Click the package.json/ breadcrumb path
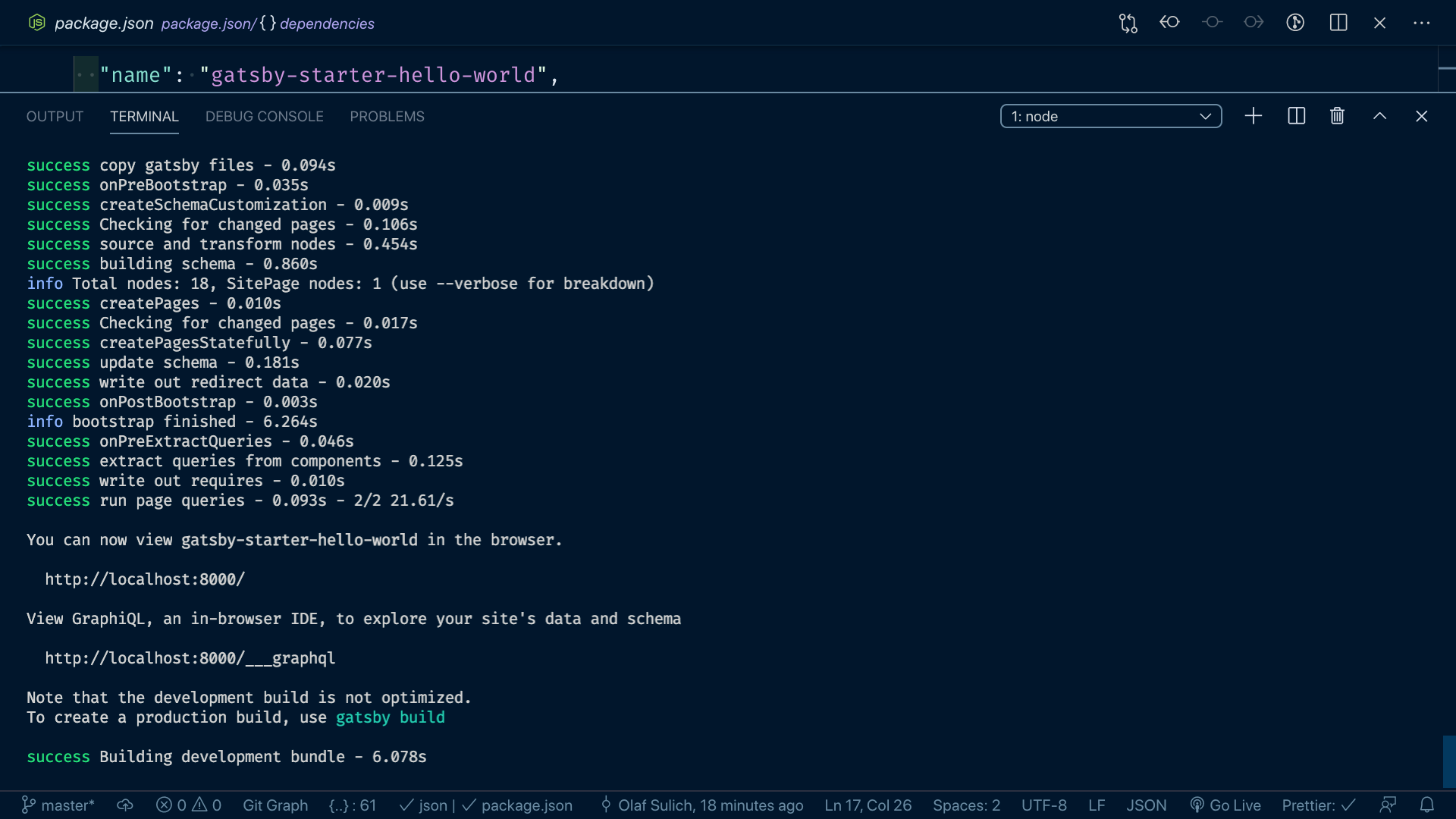The height and width of the screenshot is (819, 1456). (209, 24)
